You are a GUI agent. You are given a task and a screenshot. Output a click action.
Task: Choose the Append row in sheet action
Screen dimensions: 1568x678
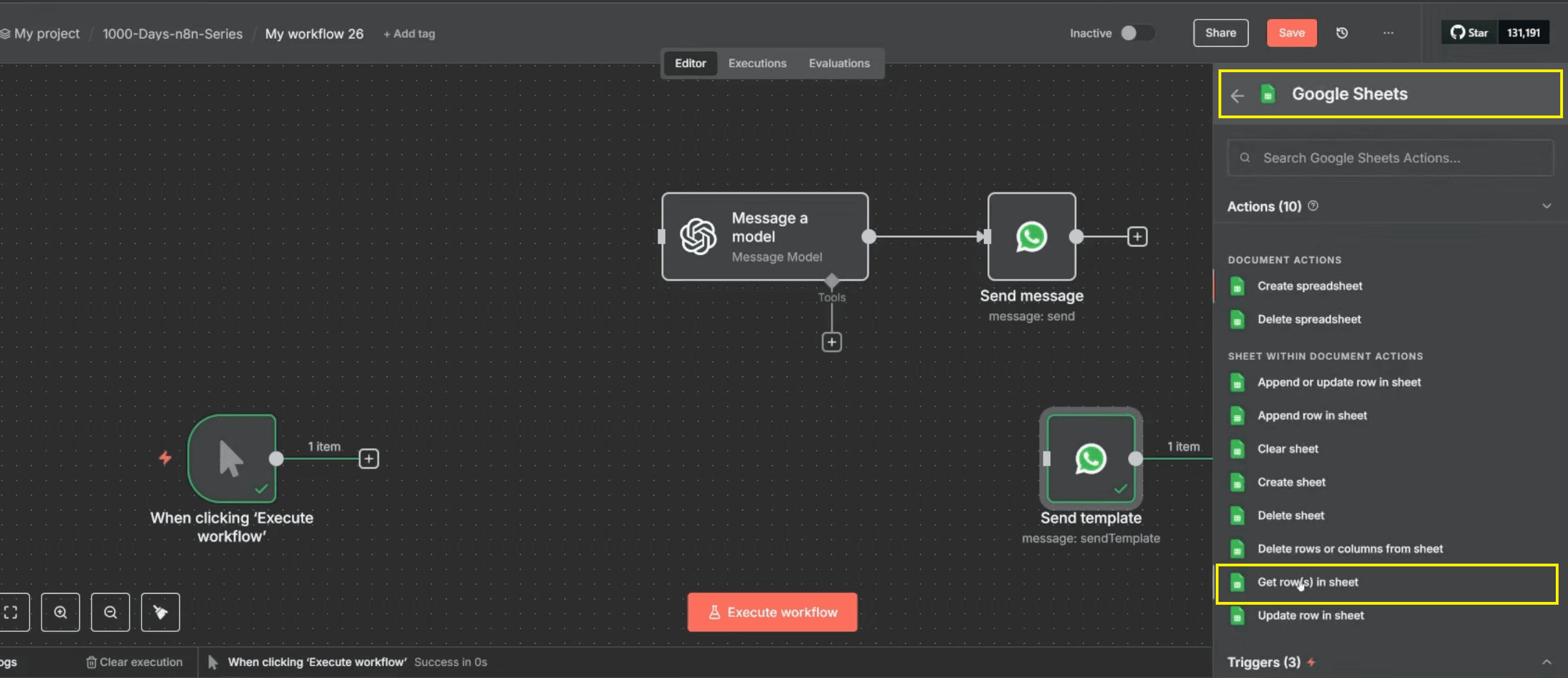[1312, 415]
